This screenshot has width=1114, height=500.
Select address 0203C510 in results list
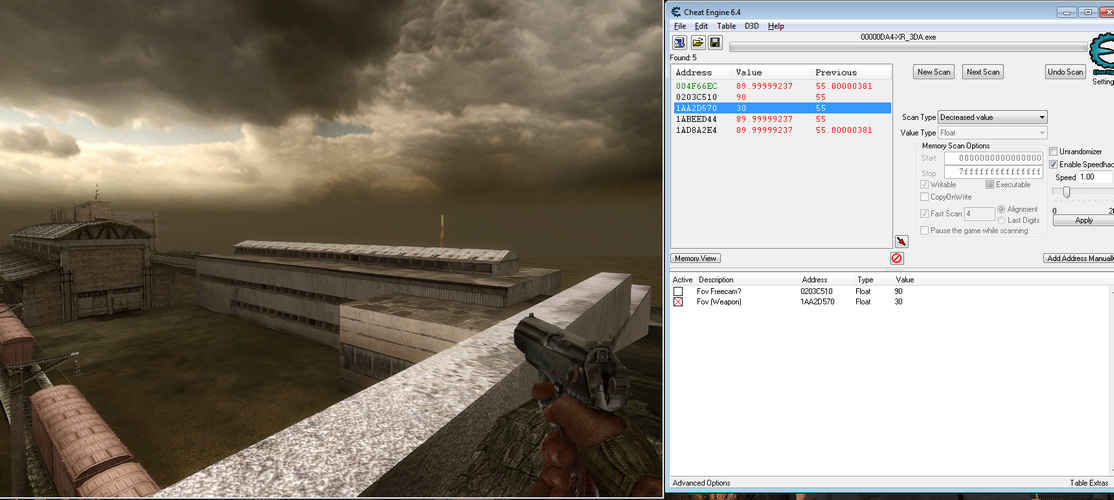(x=697, y=97)
